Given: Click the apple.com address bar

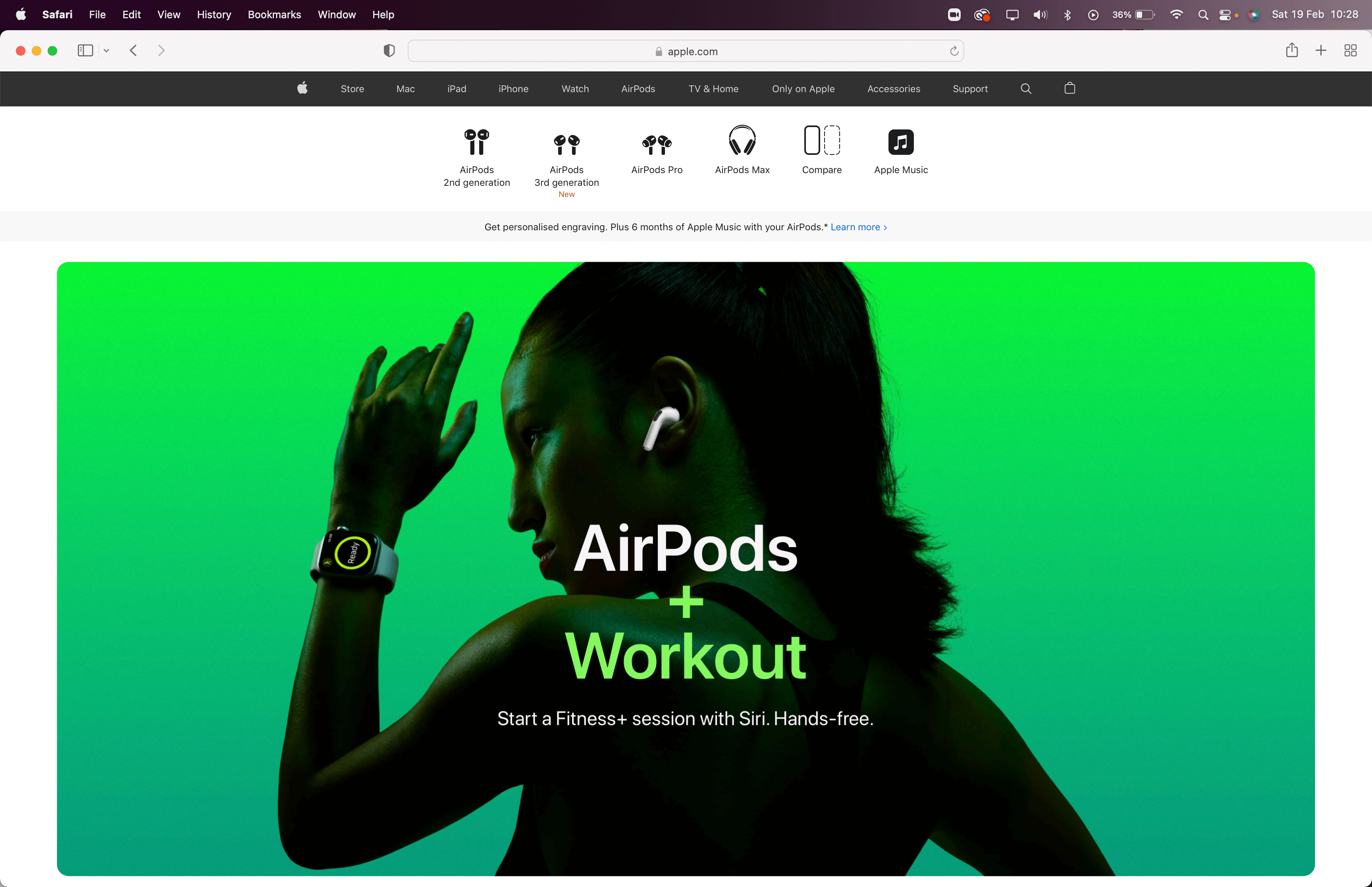Looking at the screenshot, I should (686, 51).
